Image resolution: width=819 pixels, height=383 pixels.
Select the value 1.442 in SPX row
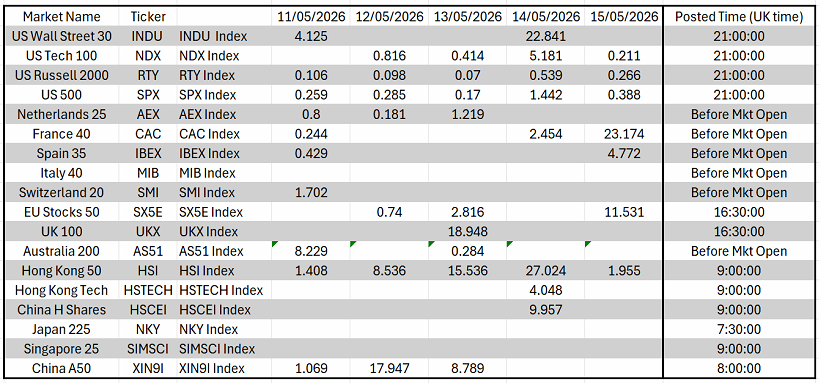[546, 95]
